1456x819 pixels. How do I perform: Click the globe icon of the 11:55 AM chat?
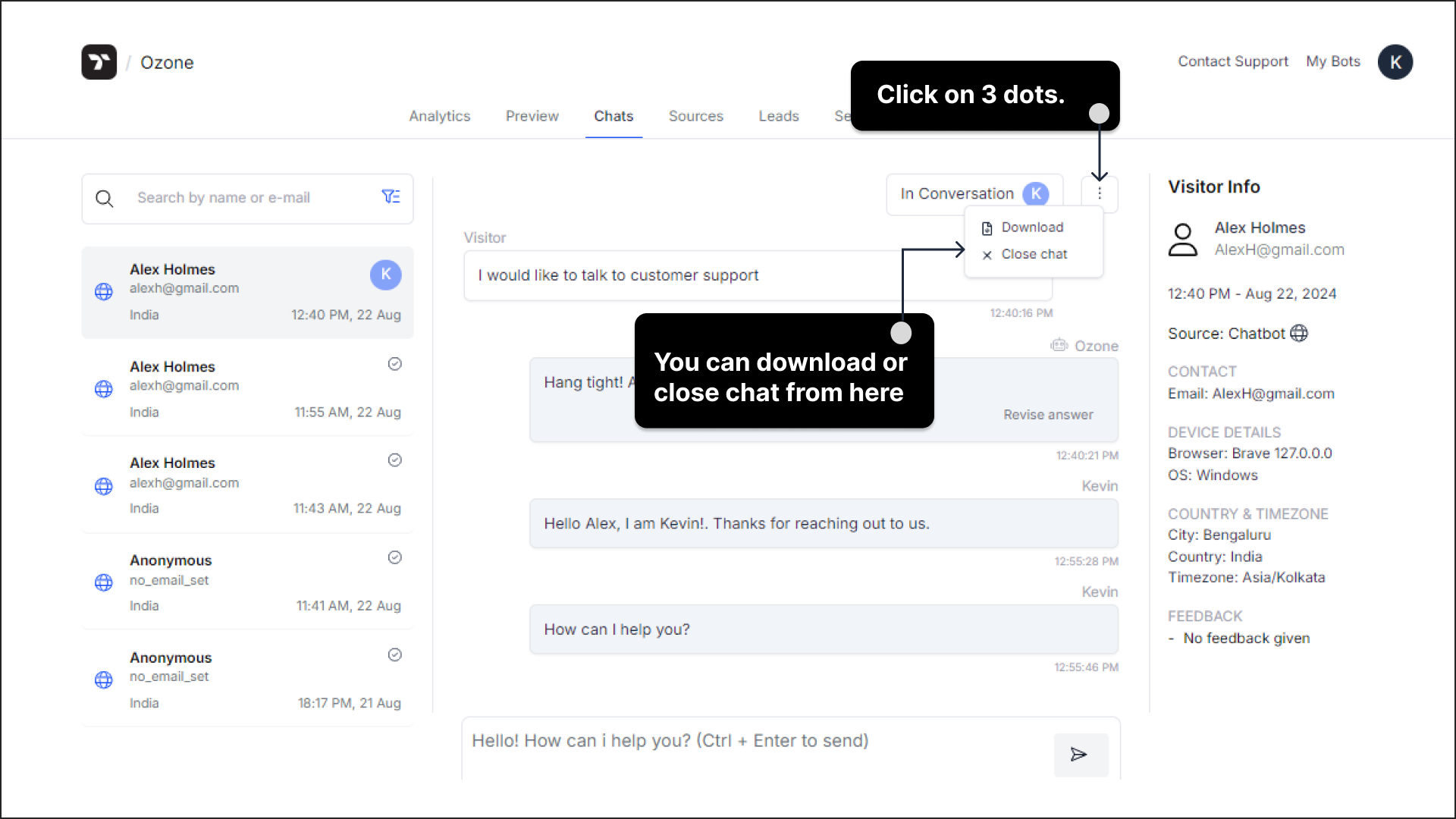104,389
